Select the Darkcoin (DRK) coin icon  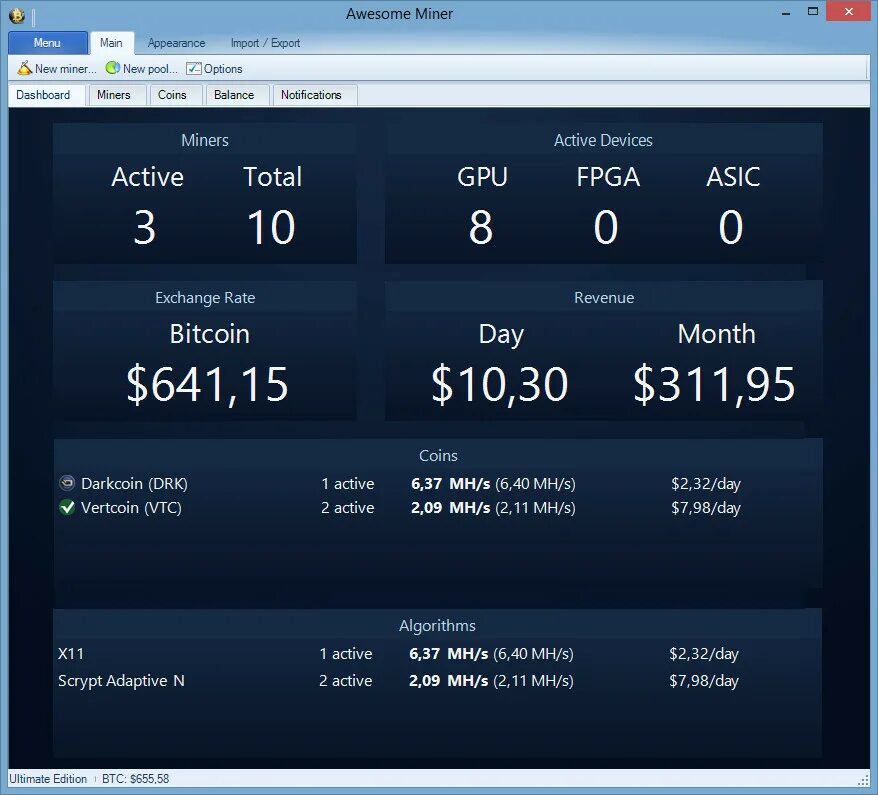(67, 483)
